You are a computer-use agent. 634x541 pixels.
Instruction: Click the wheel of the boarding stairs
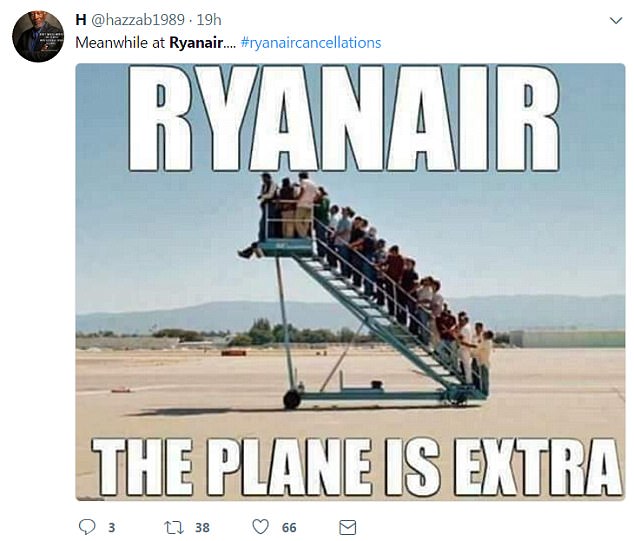pyautogui.click(x=292, y=399)
